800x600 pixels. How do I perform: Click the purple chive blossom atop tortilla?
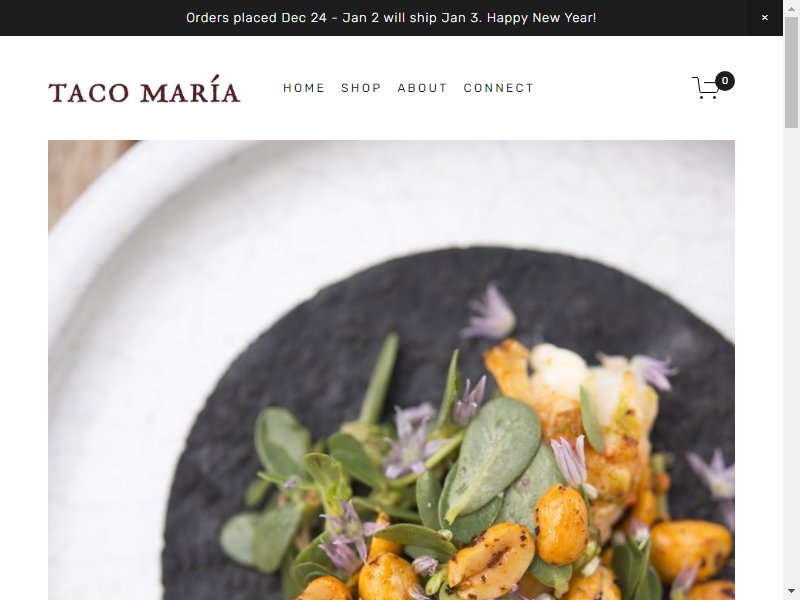coord(490,312)
